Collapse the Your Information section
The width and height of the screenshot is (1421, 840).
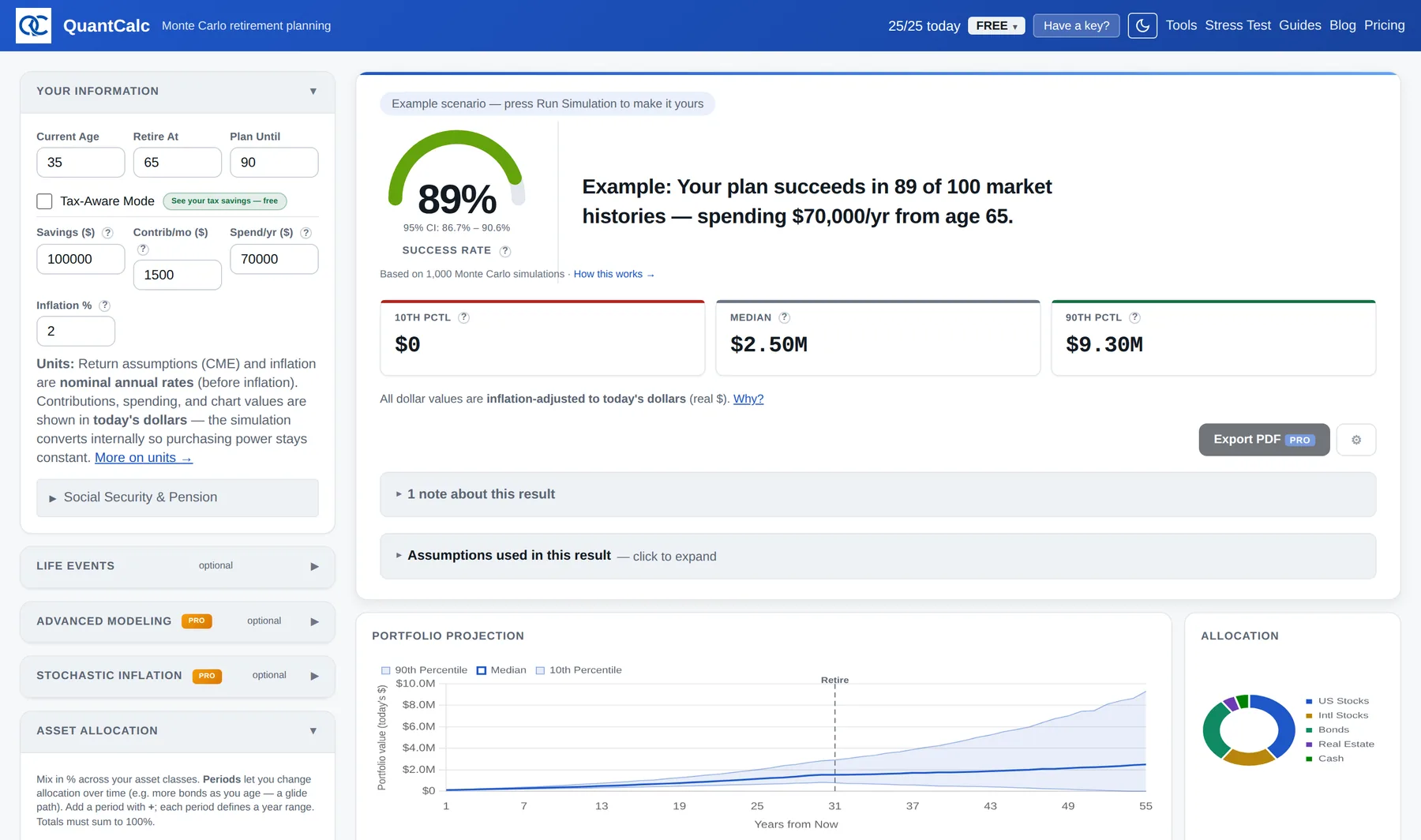pyautogui.click(x=178, y=92)
